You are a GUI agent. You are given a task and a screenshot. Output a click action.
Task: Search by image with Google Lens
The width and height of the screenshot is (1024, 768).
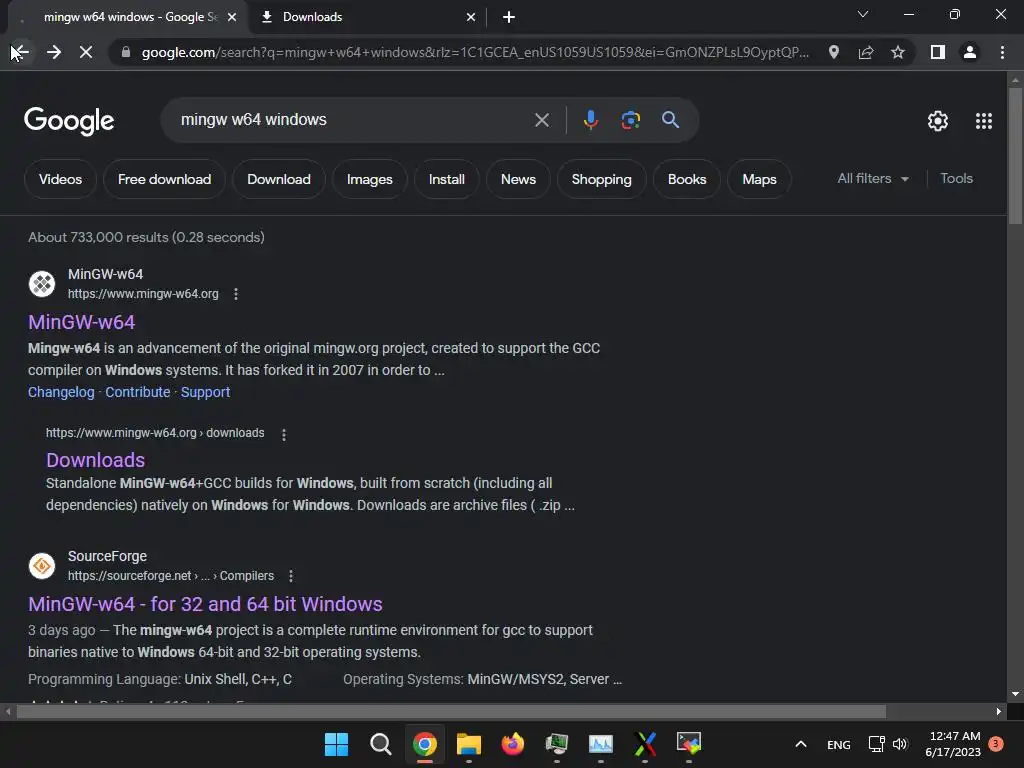point(630,120)
